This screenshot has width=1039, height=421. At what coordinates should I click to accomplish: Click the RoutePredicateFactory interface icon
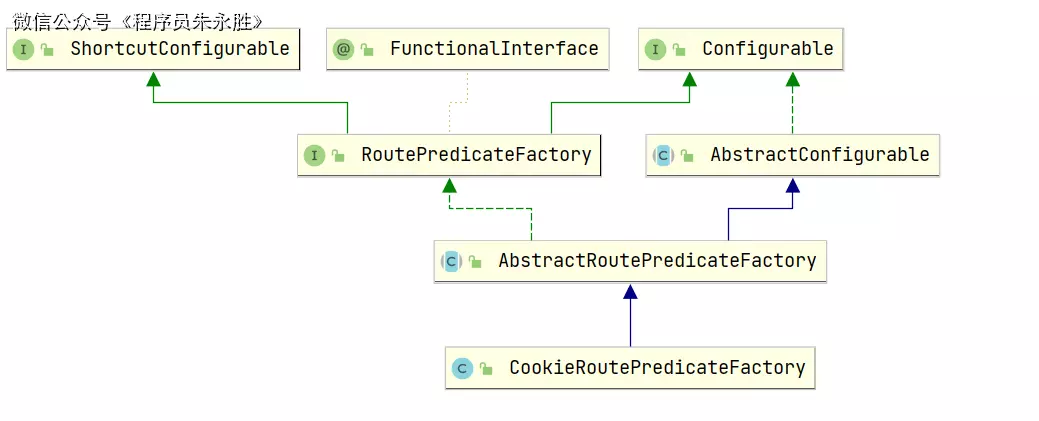pos(315,155)
